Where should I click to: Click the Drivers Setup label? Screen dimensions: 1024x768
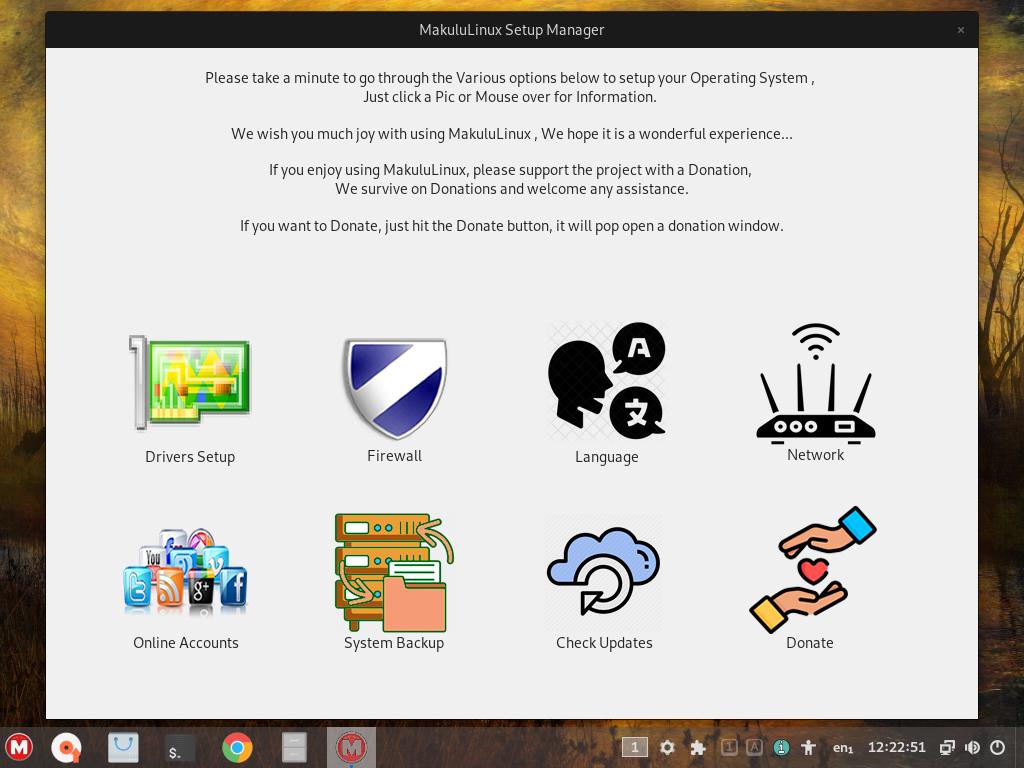click(x=190, y=457)
